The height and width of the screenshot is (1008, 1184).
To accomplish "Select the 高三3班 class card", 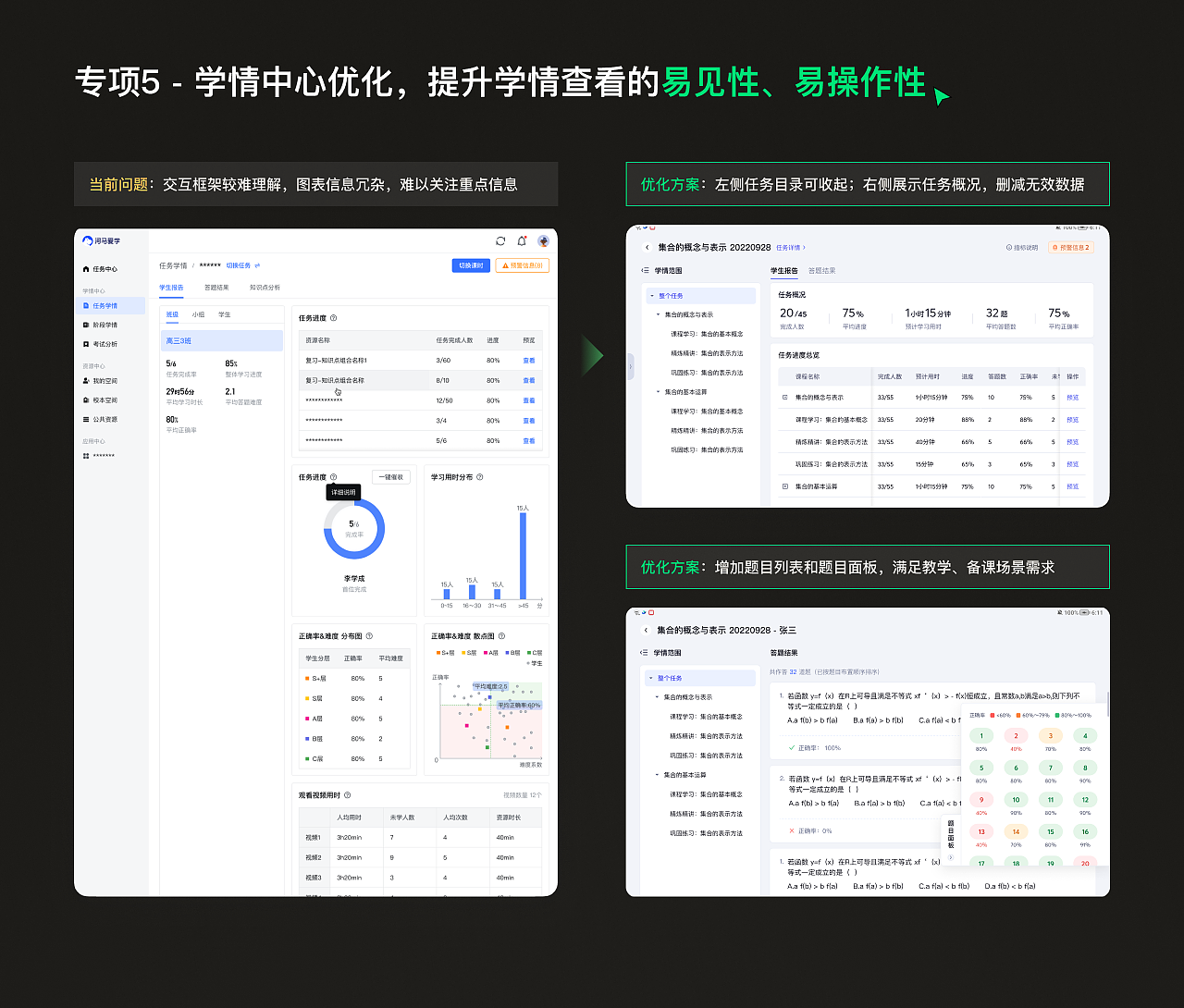I will coord(222,340).
